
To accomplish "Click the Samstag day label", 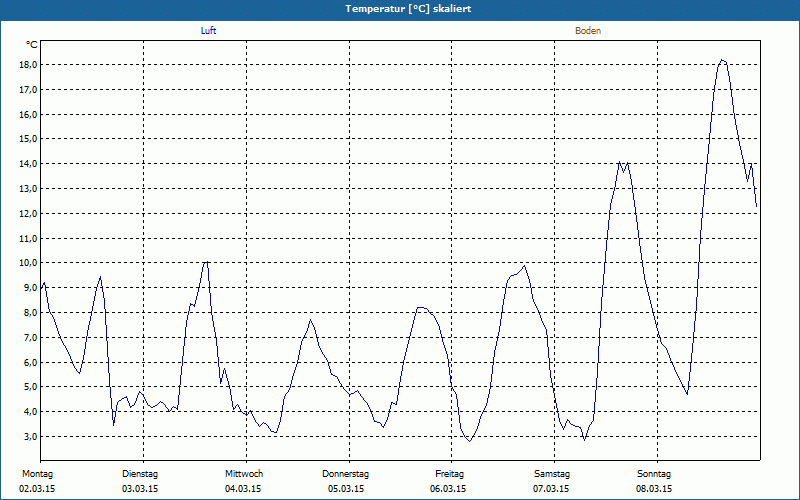I will coord(552,474).
